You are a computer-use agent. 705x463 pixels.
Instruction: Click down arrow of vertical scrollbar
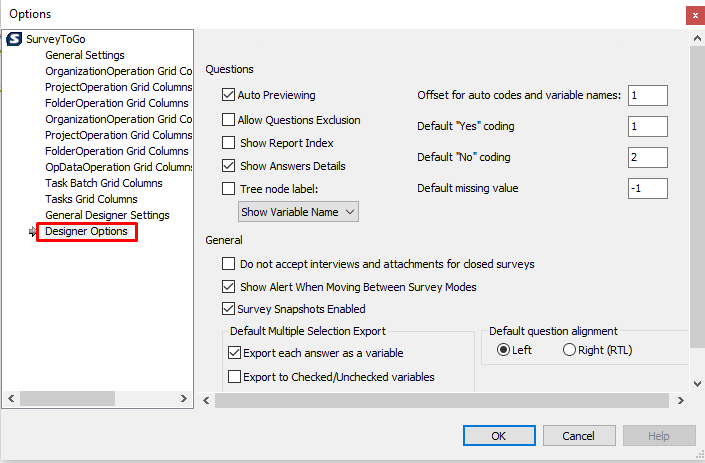697,383
